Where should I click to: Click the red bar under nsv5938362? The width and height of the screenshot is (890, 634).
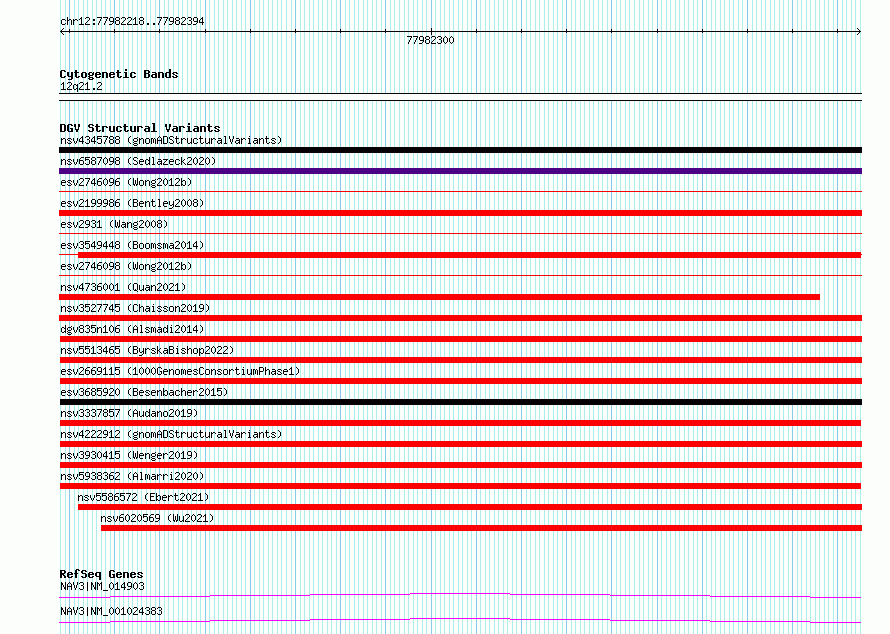click(x=460, y=486)
